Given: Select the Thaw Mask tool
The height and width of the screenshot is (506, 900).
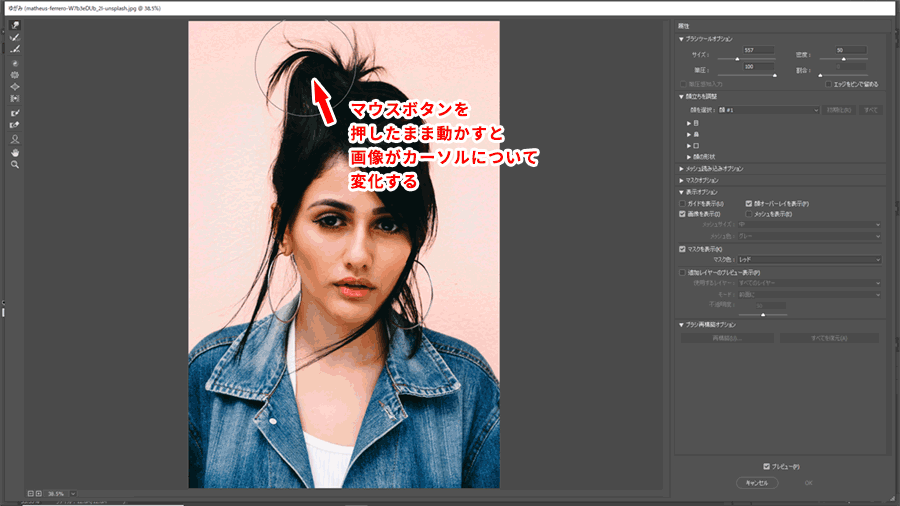Looking at the screenshot, I should [15, 124].
